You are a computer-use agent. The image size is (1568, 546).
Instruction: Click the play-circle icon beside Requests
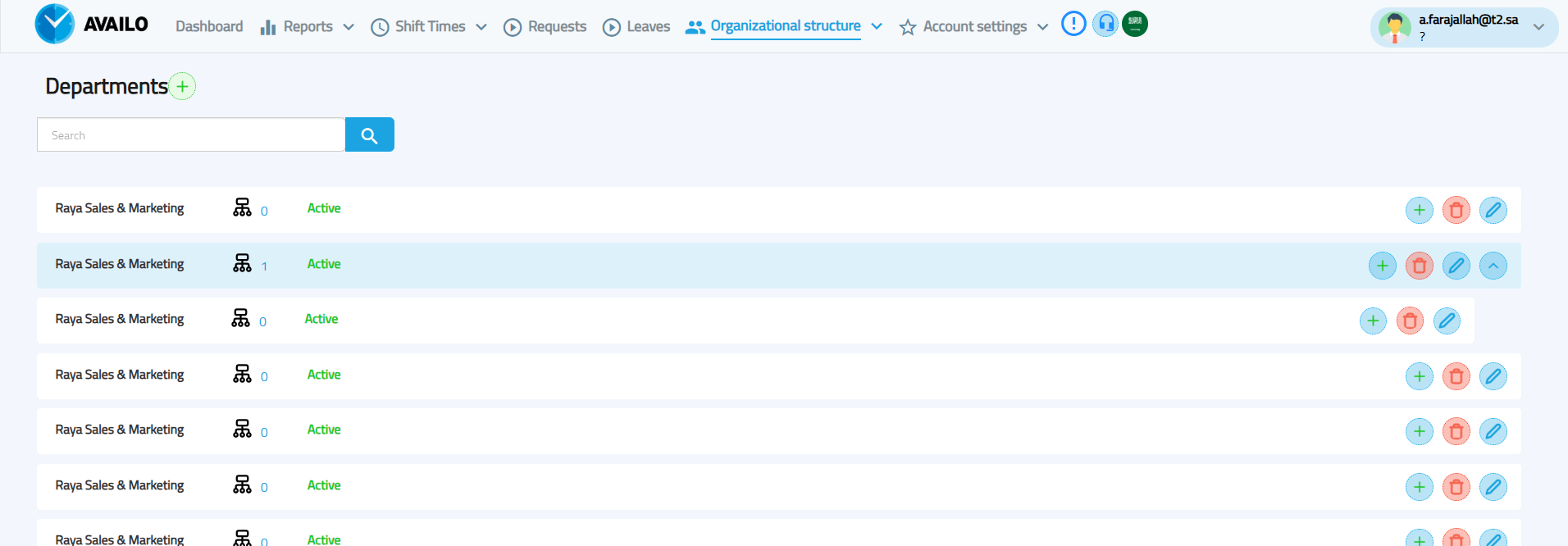click(x=513, y=27)
